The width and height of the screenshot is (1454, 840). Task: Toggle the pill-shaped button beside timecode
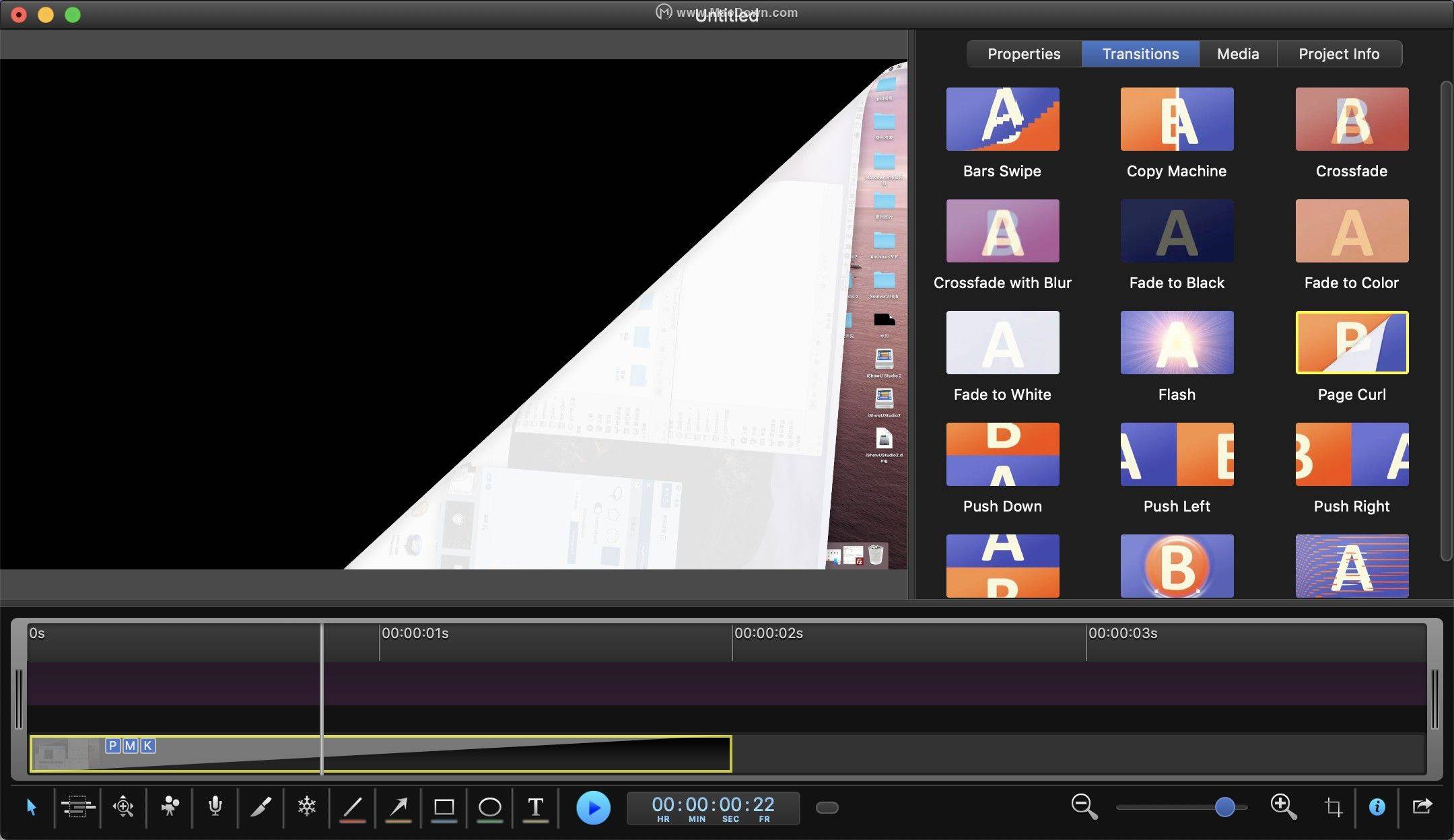(827, 808)
